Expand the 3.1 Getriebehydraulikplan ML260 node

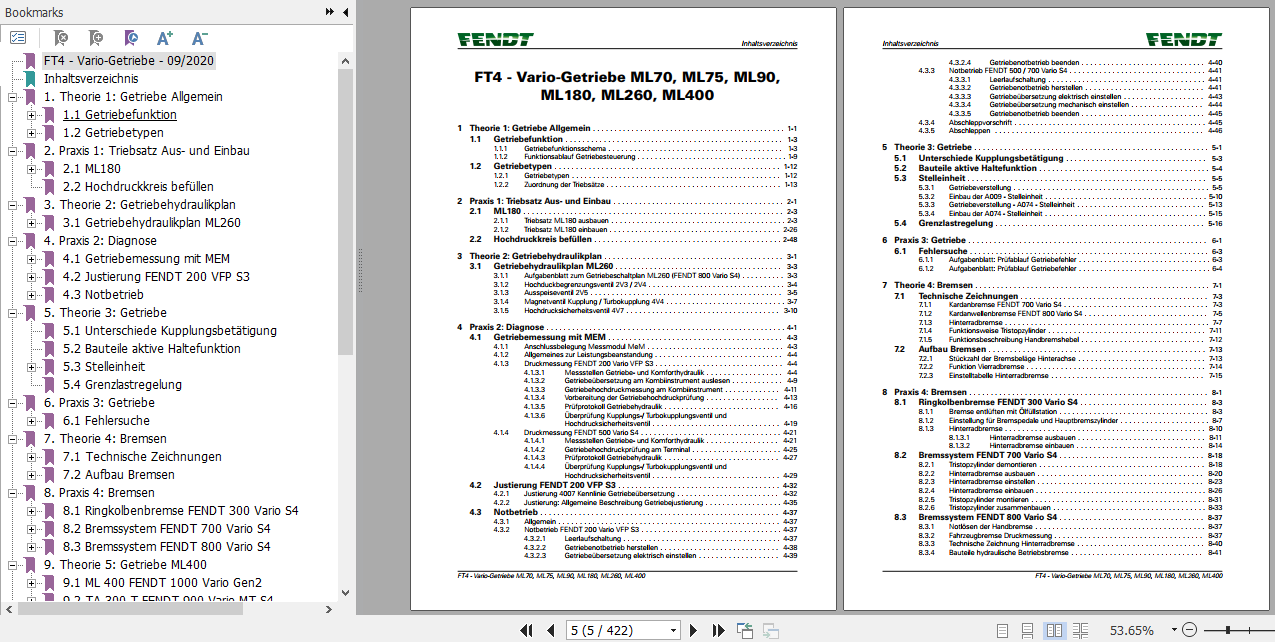pyautogui.click(x=31, y=223)
